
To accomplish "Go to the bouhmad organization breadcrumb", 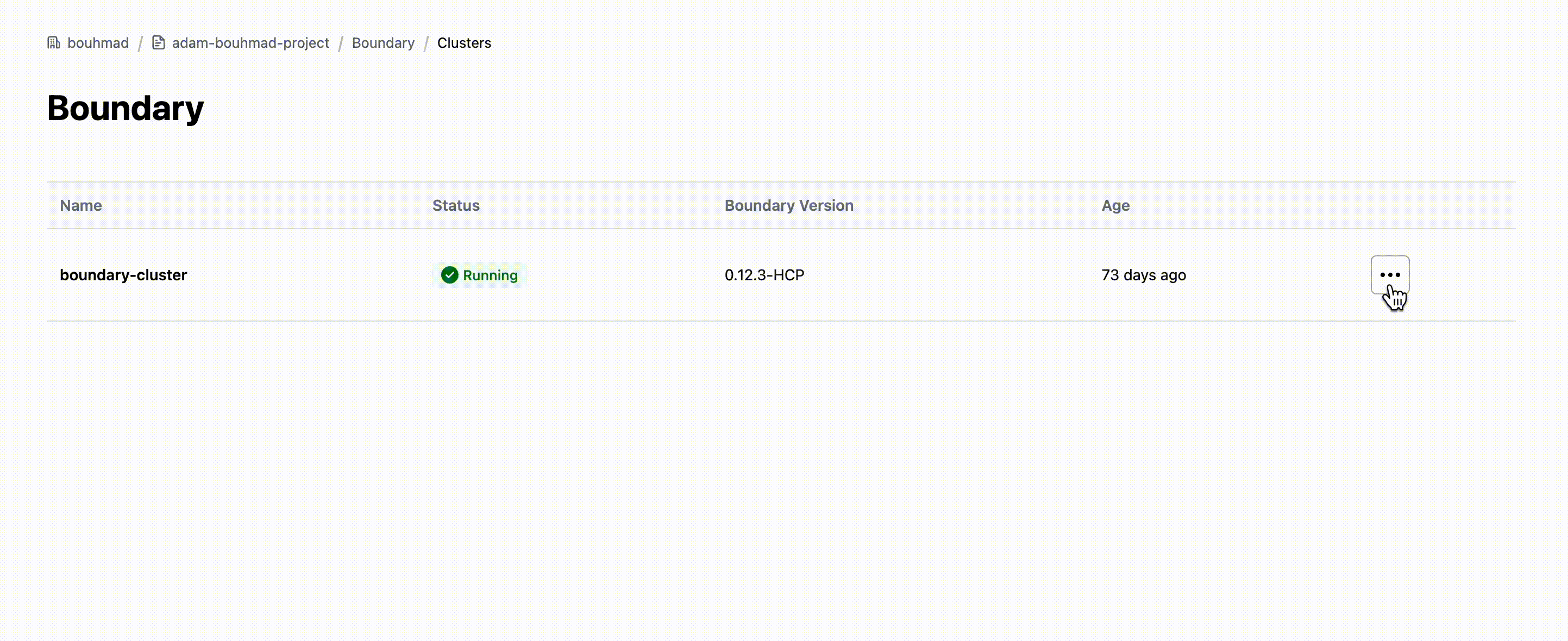I will tap(98, 43).
